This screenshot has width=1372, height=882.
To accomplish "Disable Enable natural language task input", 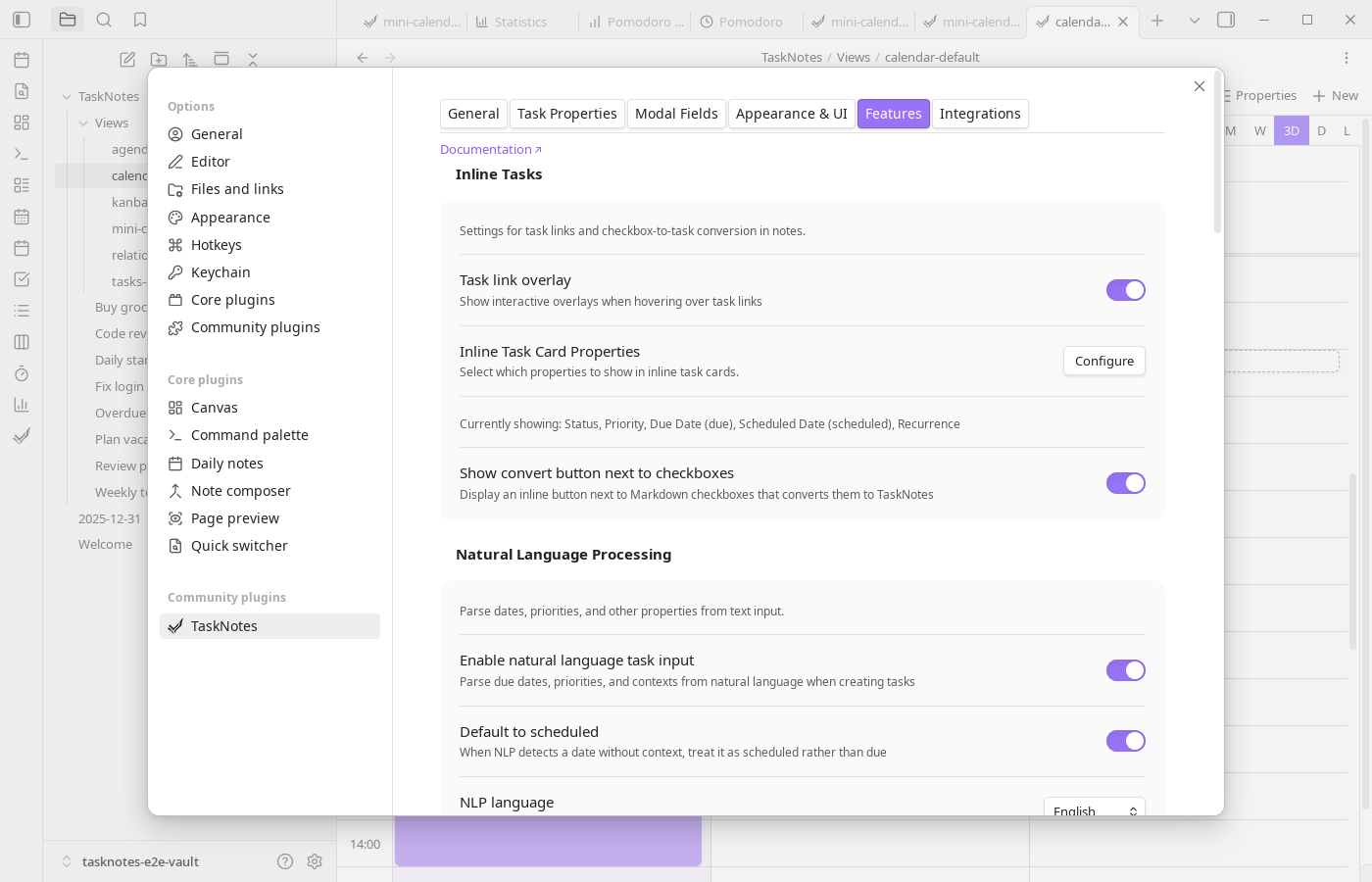I will (x=1125, y=670).
